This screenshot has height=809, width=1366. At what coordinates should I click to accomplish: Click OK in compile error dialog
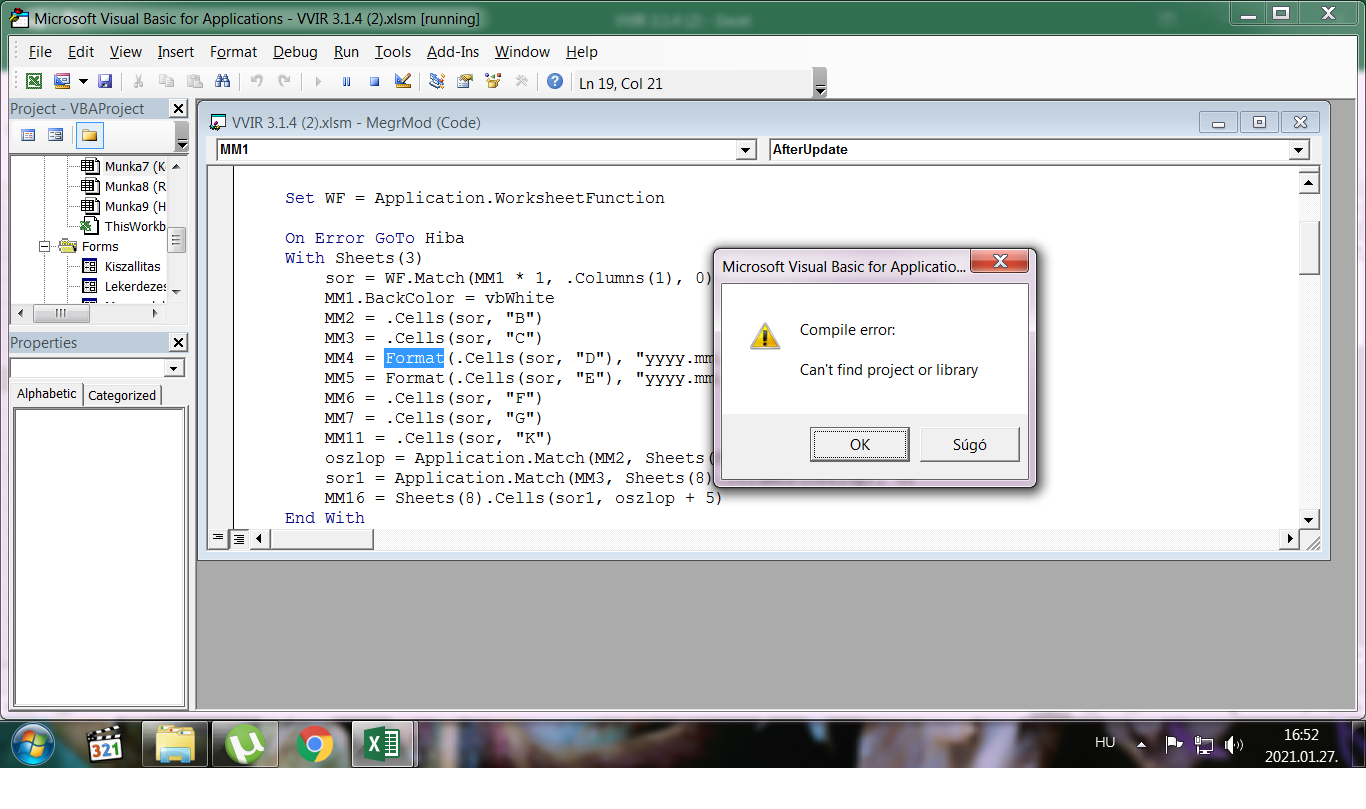coord(860,445)
